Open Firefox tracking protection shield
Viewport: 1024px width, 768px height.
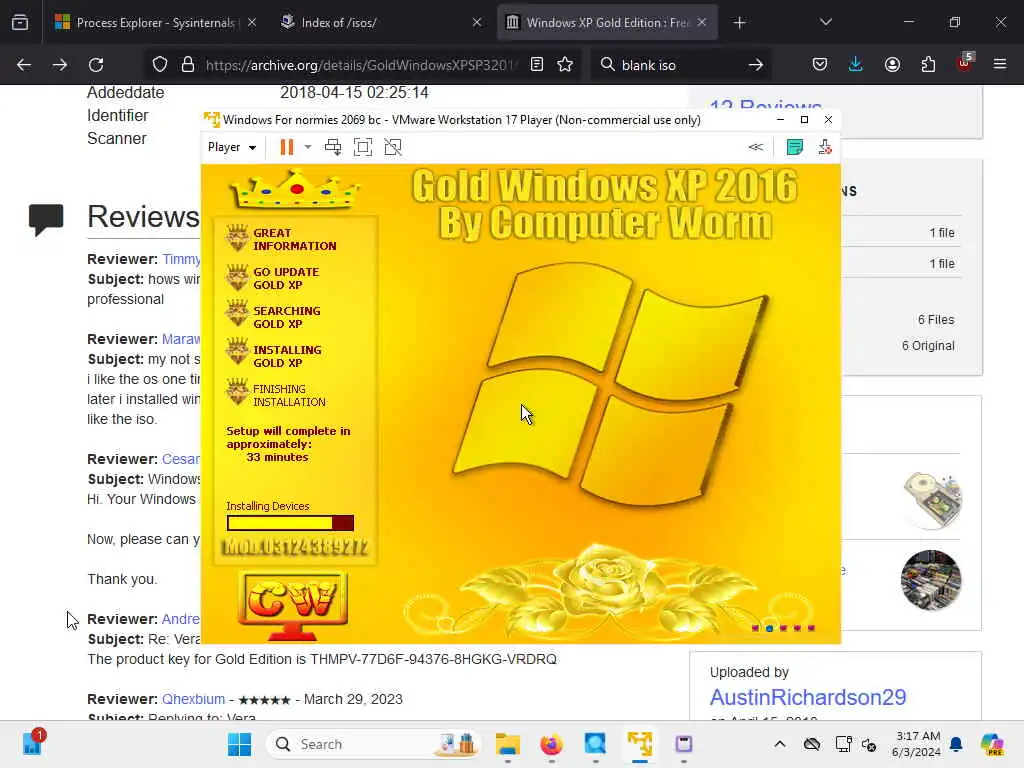(160, 65)
